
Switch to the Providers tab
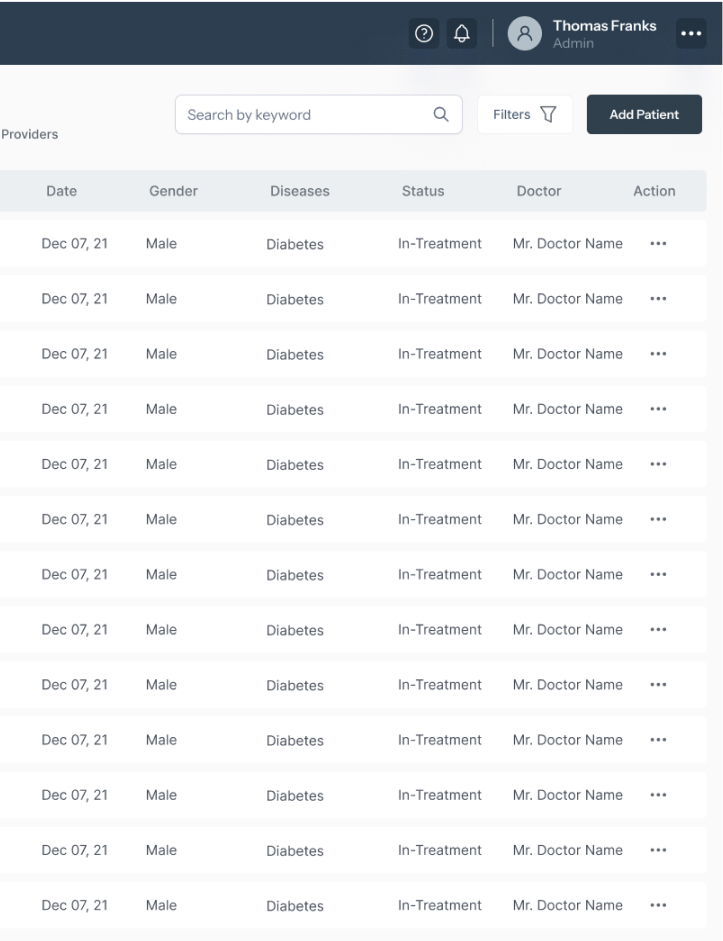(x=29, y=134)
